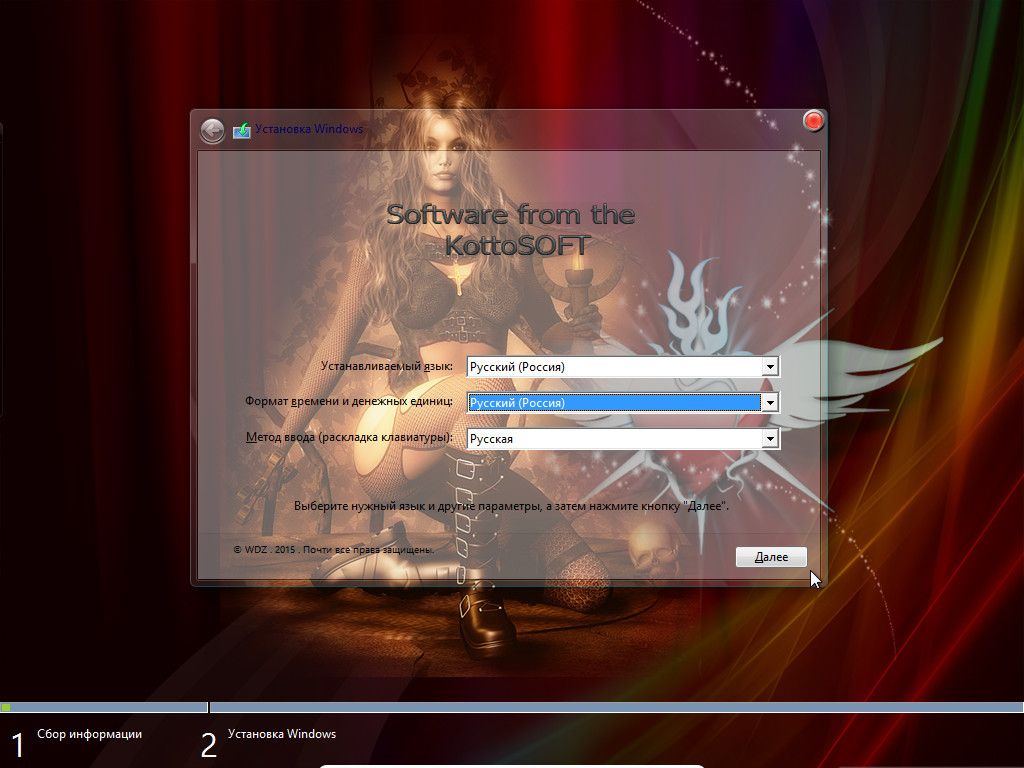Image resolution: width=1024 pixels, height=768 pixels.
Task: Click the 'Установка Windows' title text
Action: [309, 129]
